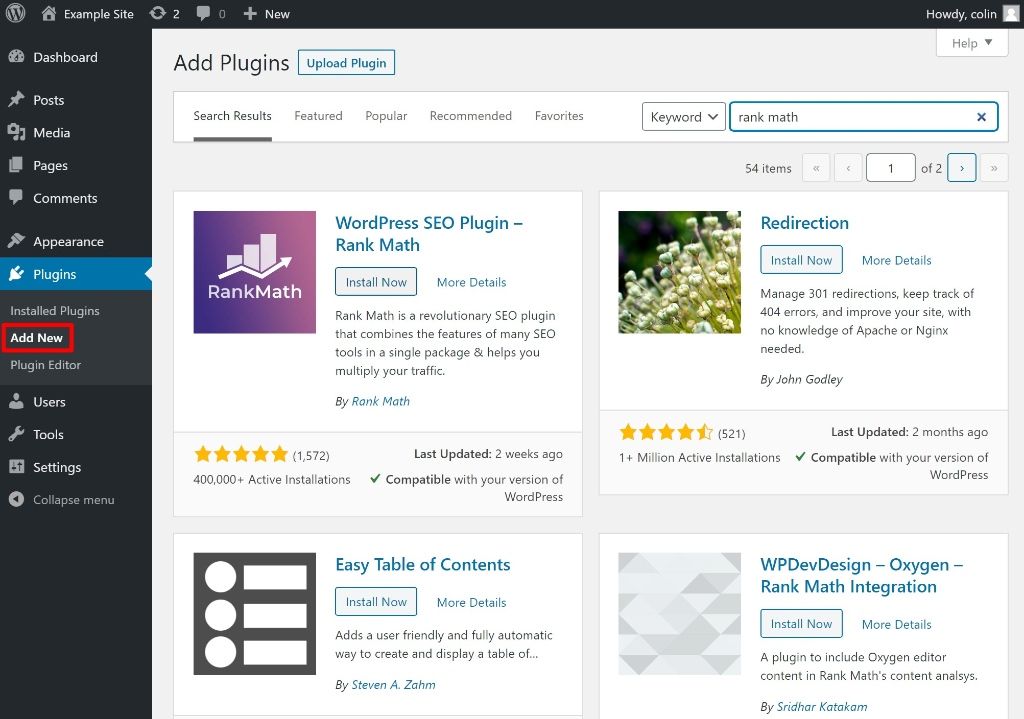Open More Details for Easy Table of Contents

pyautogui.click(x=472, y=602)
